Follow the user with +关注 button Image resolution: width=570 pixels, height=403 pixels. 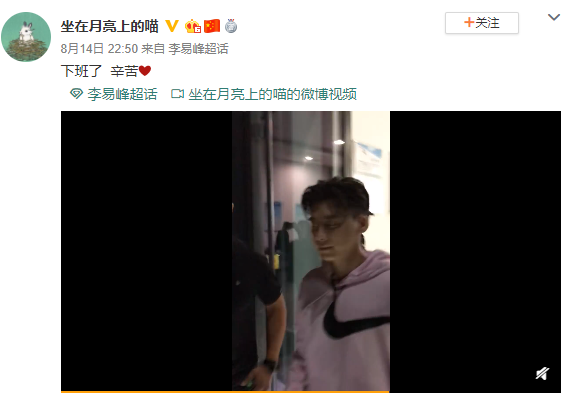482,23
